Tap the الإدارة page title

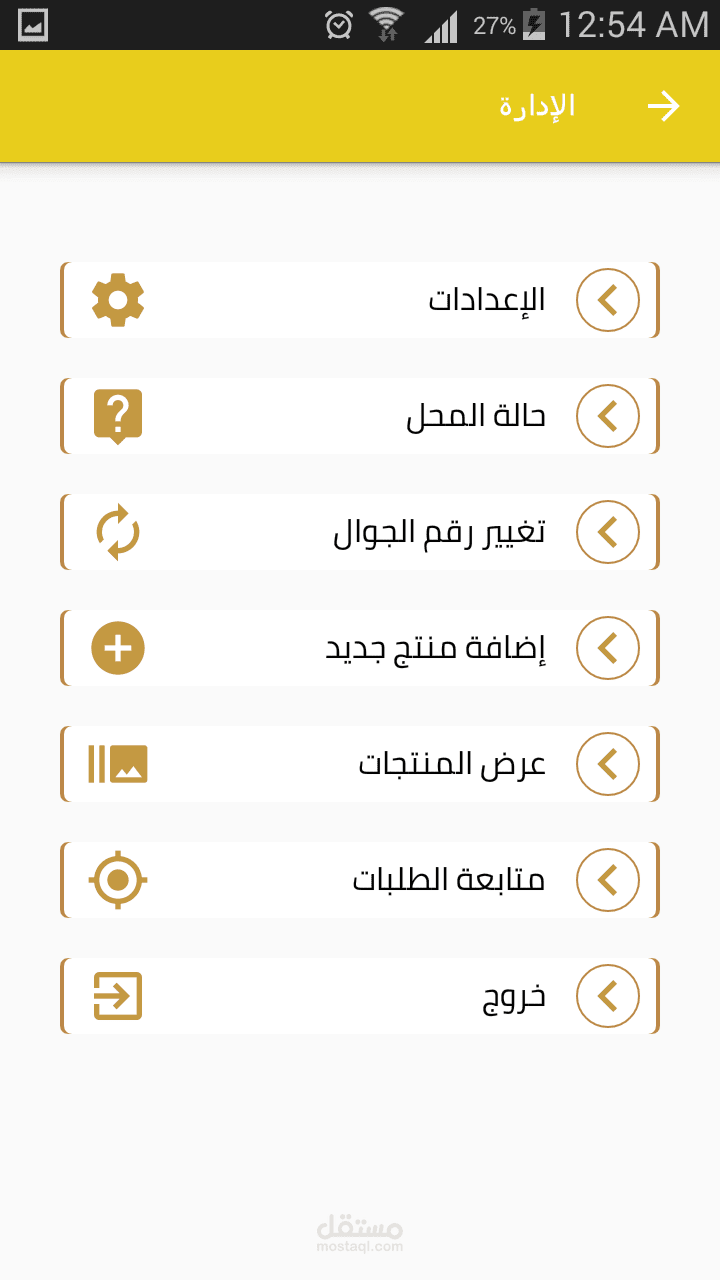(538, 106)
